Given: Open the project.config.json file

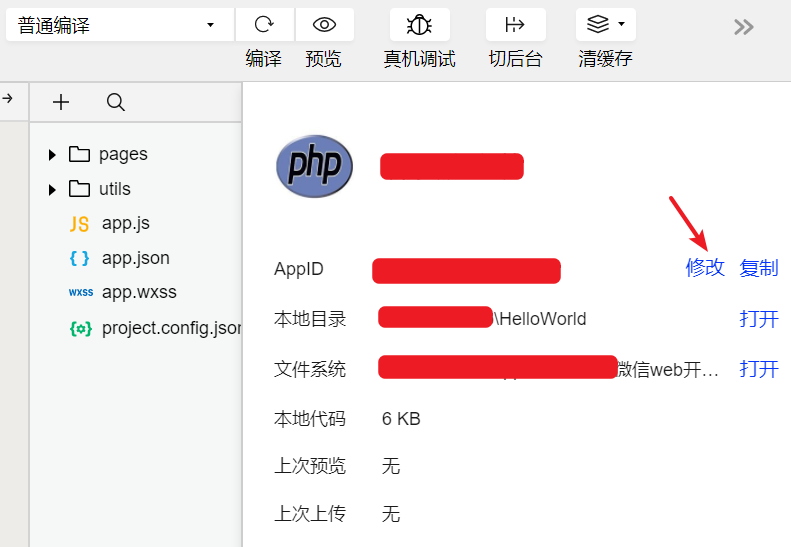Looking at the screenshot, I should click(x=172, y=328).
